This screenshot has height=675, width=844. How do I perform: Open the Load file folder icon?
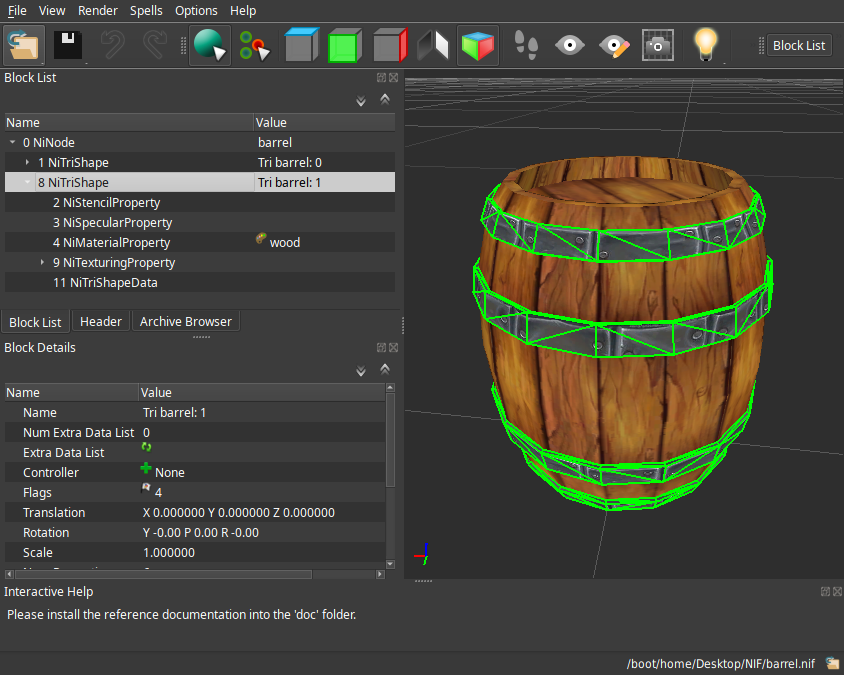tap(24, 45)
